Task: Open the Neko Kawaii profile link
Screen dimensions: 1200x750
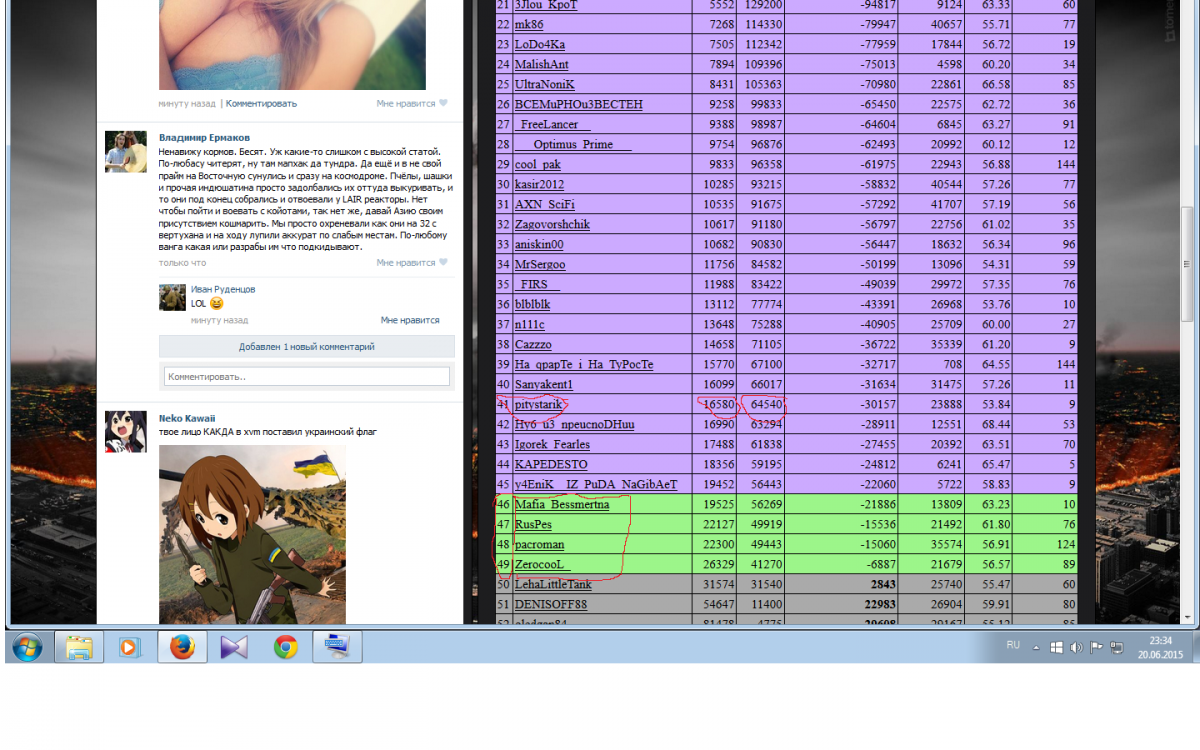Action: pyautogui.click(x=187, y=418)
